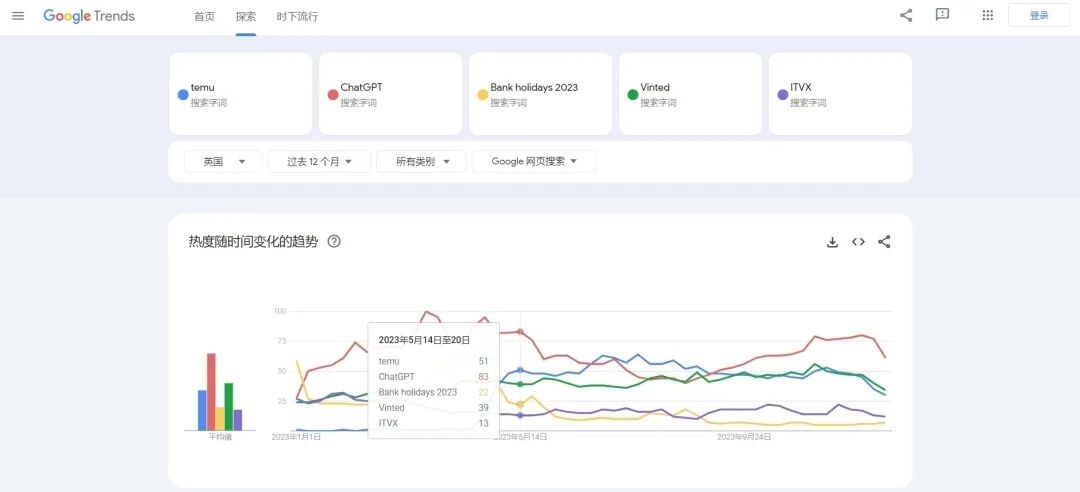1080x492 pixels.
Task: Click the 热度随时间变化的趋势 heading
Action: 253,242
